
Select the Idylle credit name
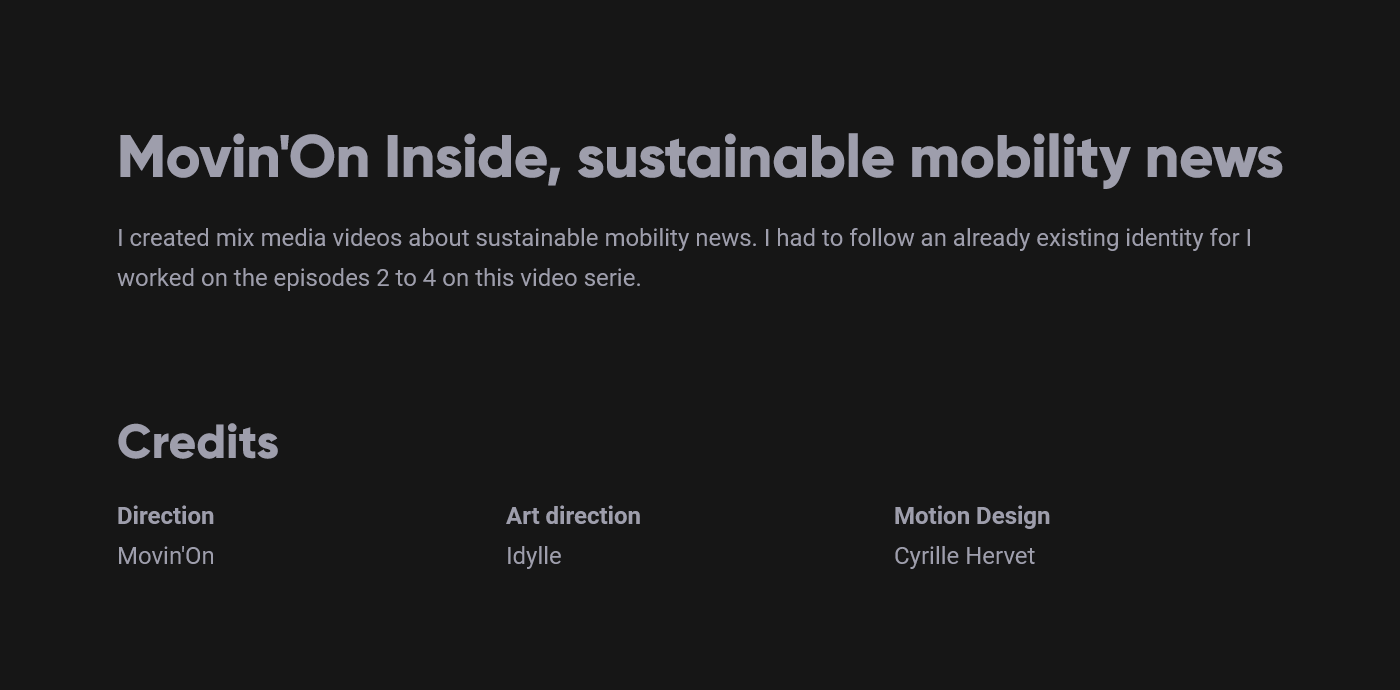533,556
